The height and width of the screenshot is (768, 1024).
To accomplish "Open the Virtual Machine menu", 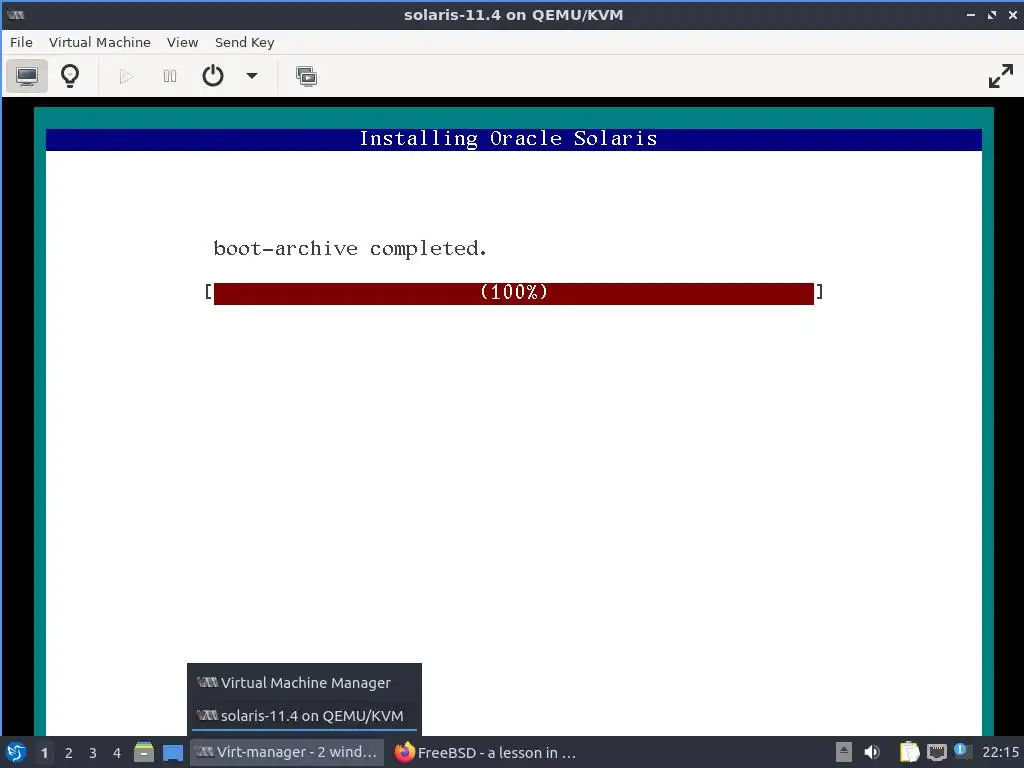I will [100, 42].
